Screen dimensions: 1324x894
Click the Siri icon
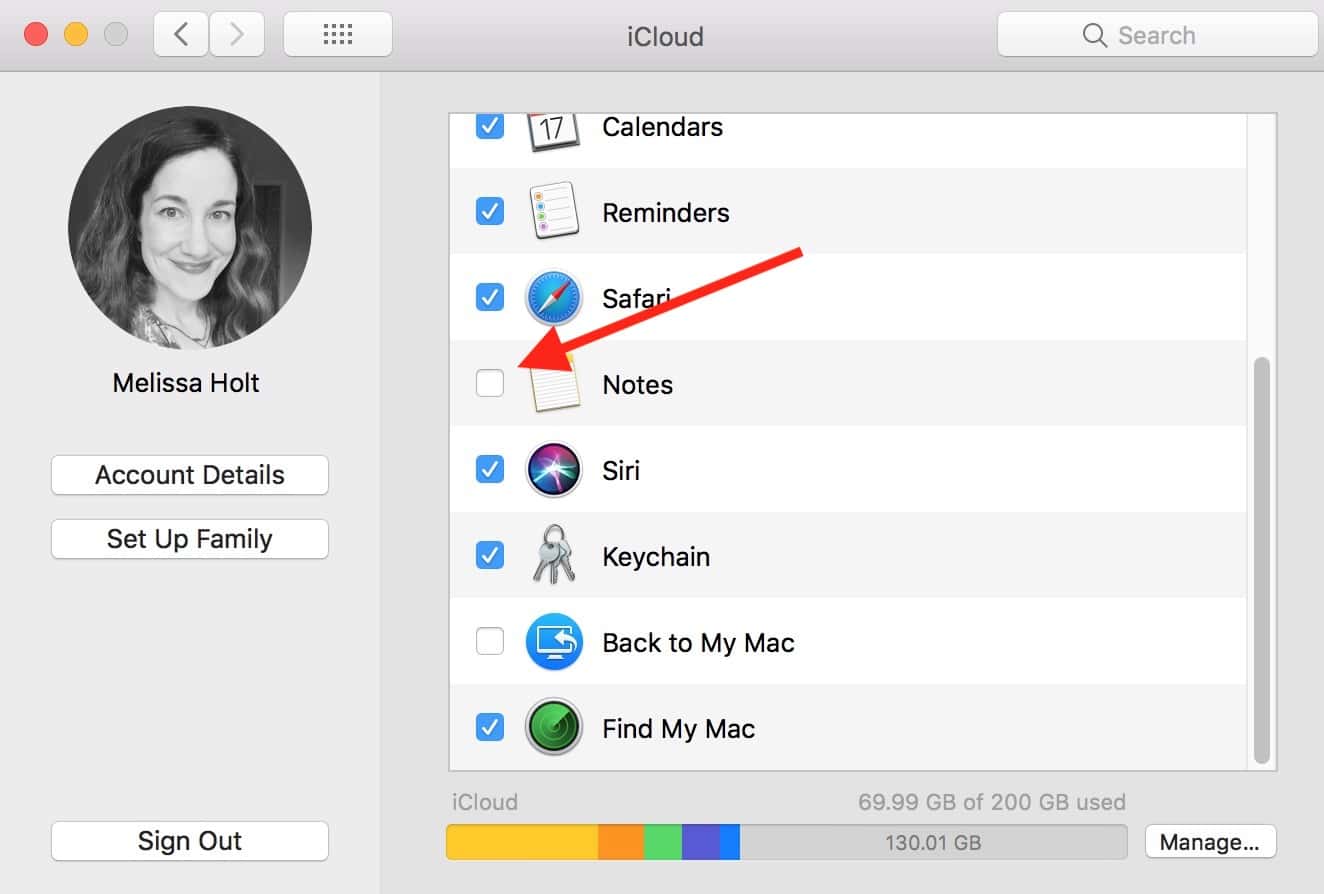click(x=553, y=470)
